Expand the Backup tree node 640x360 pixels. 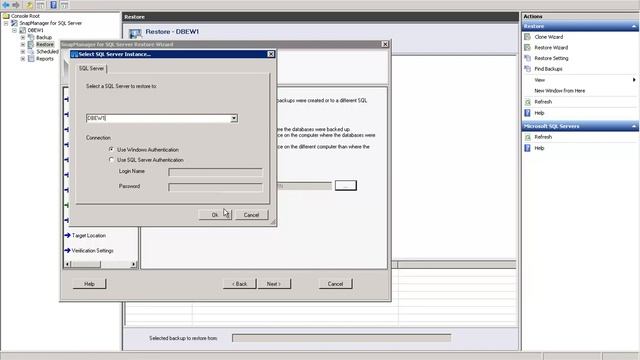23,37
